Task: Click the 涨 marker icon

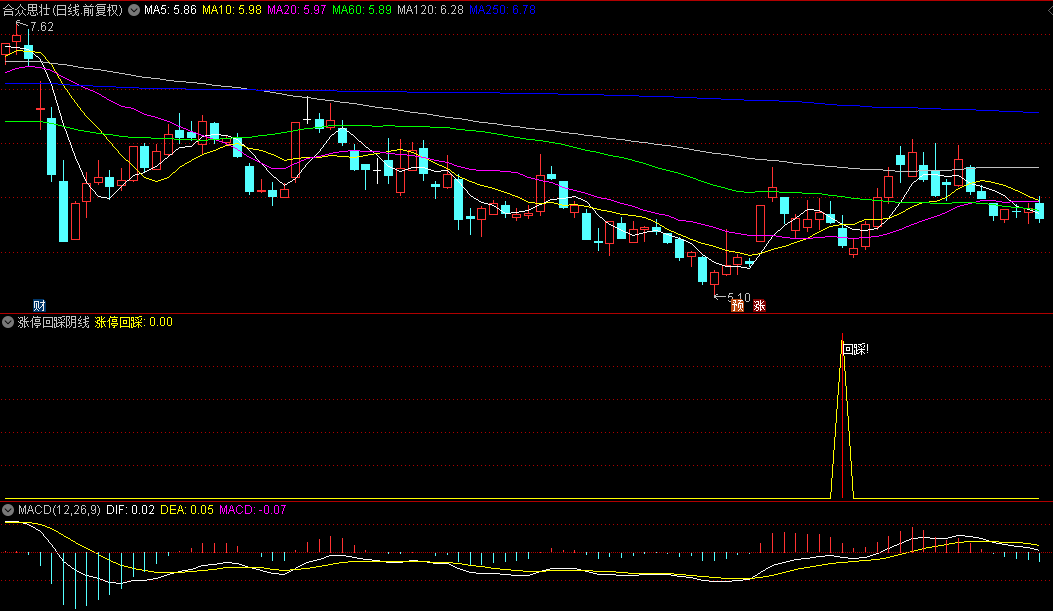Action: pos(760,306)
